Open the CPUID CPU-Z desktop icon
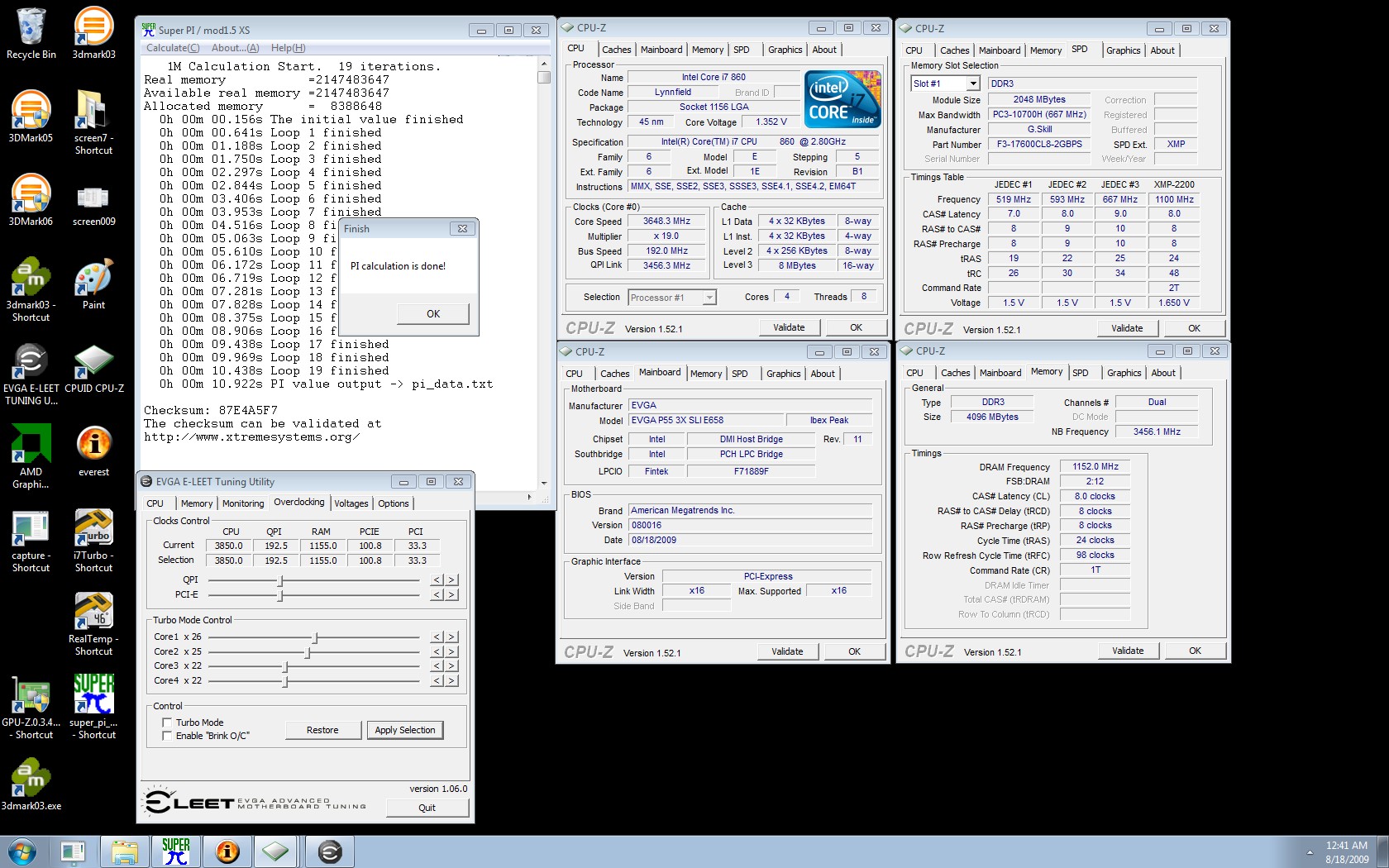 (93, 367)
